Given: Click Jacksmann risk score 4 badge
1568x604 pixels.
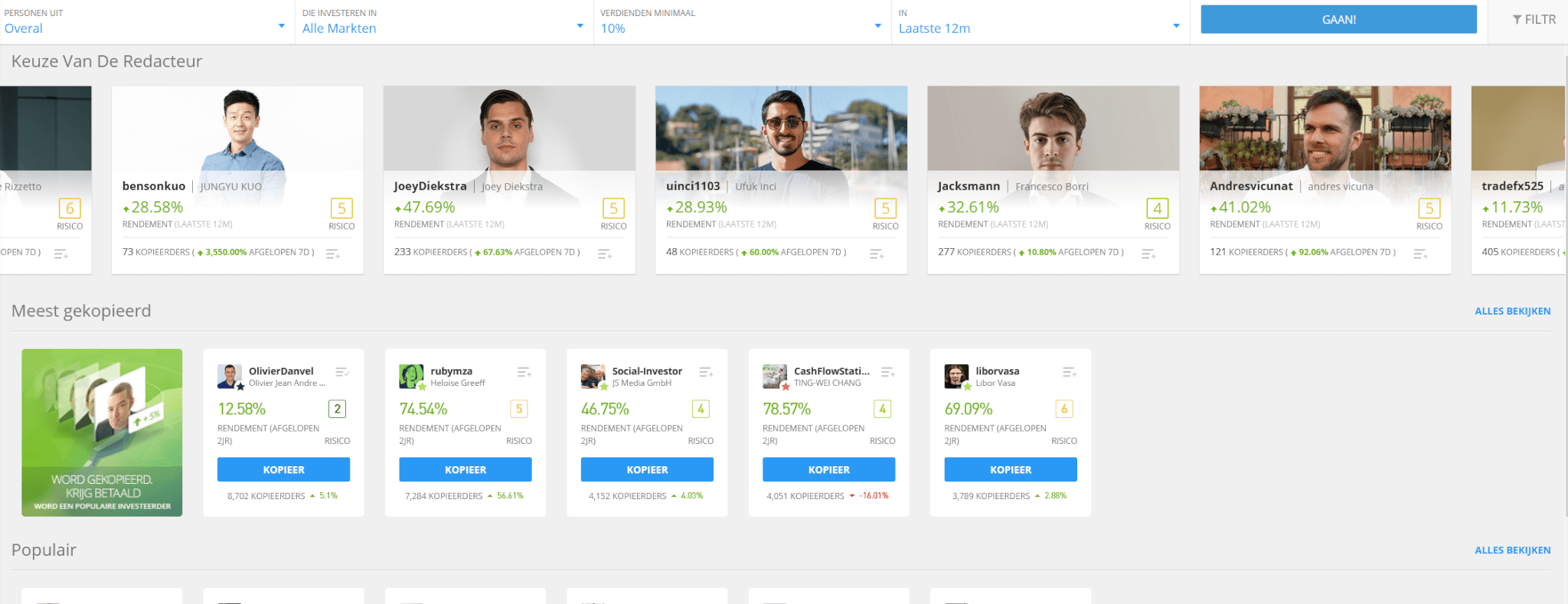Looking at the screenshot, I should click(x=1157, y=208).
